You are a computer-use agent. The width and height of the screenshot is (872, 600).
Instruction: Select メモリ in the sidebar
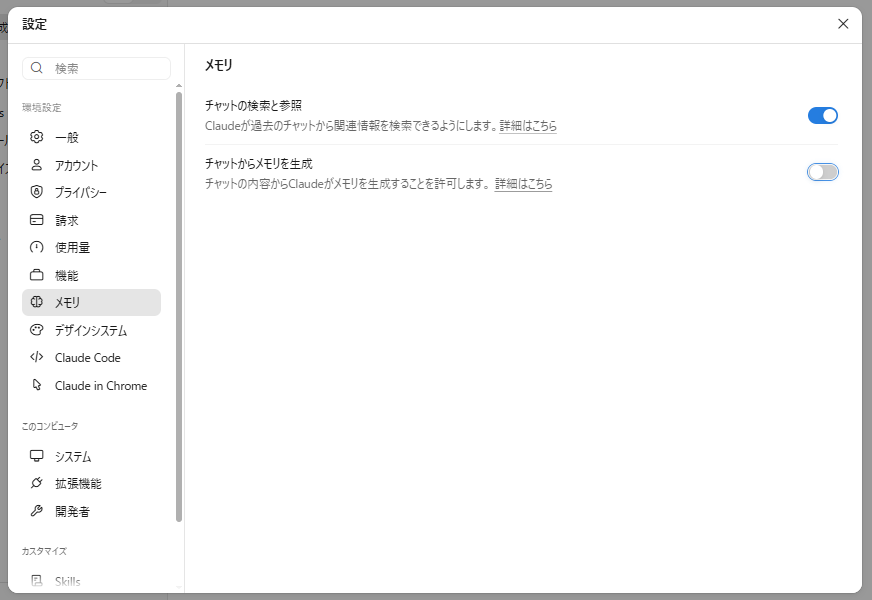(x=91, y=303)
